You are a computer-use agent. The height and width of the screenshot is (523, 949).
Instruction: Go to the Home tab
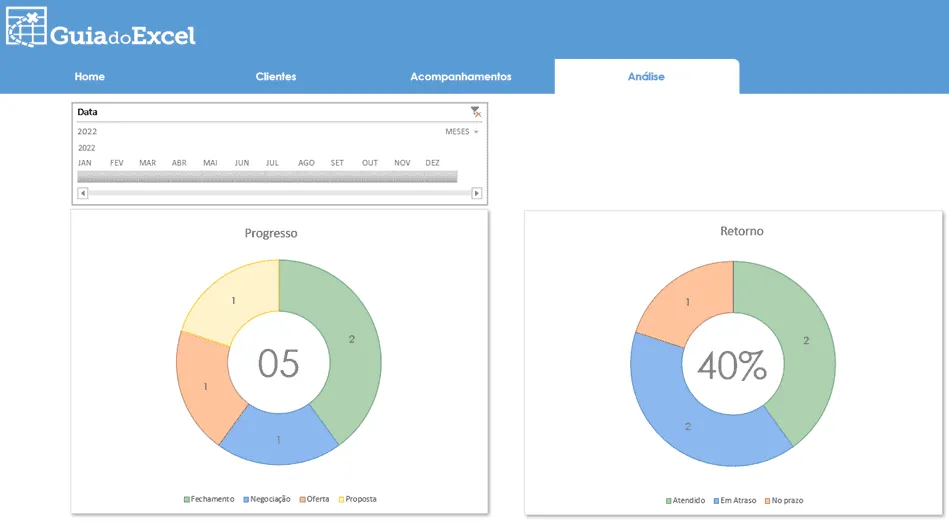[x=90, y=77]
